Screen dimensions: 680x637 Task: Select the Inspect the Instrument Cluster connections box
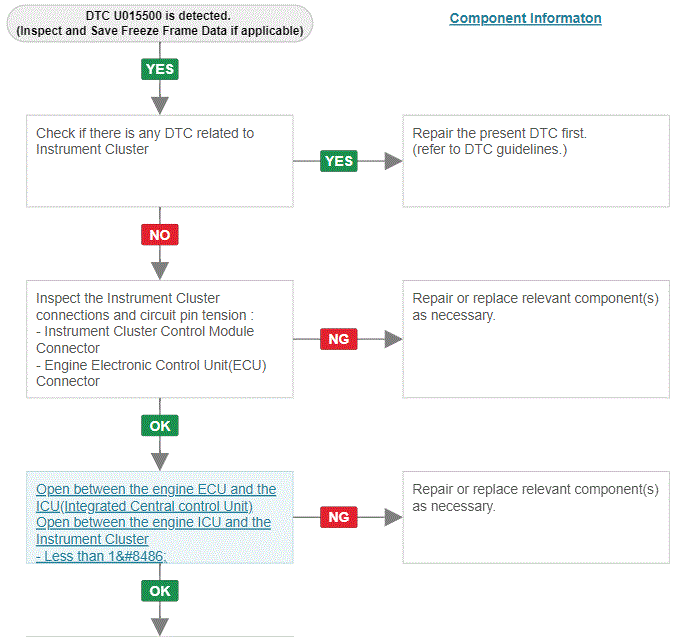coord(160,339)
